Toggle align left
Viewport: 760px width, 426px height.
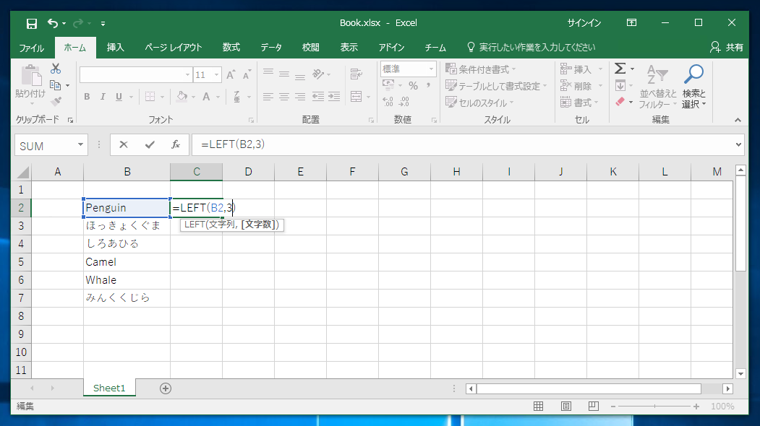coord(268,97)
